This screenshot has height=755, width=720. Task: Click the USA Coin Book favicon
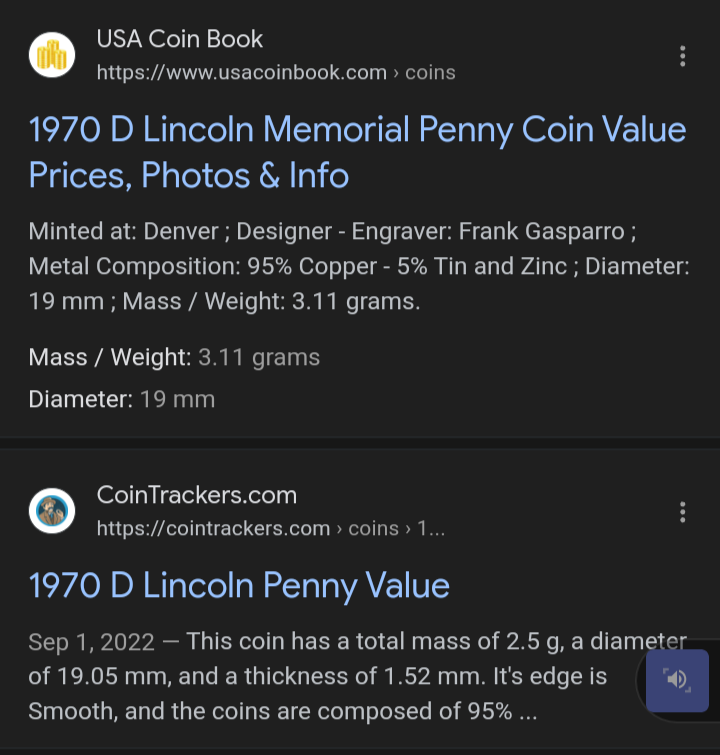pos(52,56)
